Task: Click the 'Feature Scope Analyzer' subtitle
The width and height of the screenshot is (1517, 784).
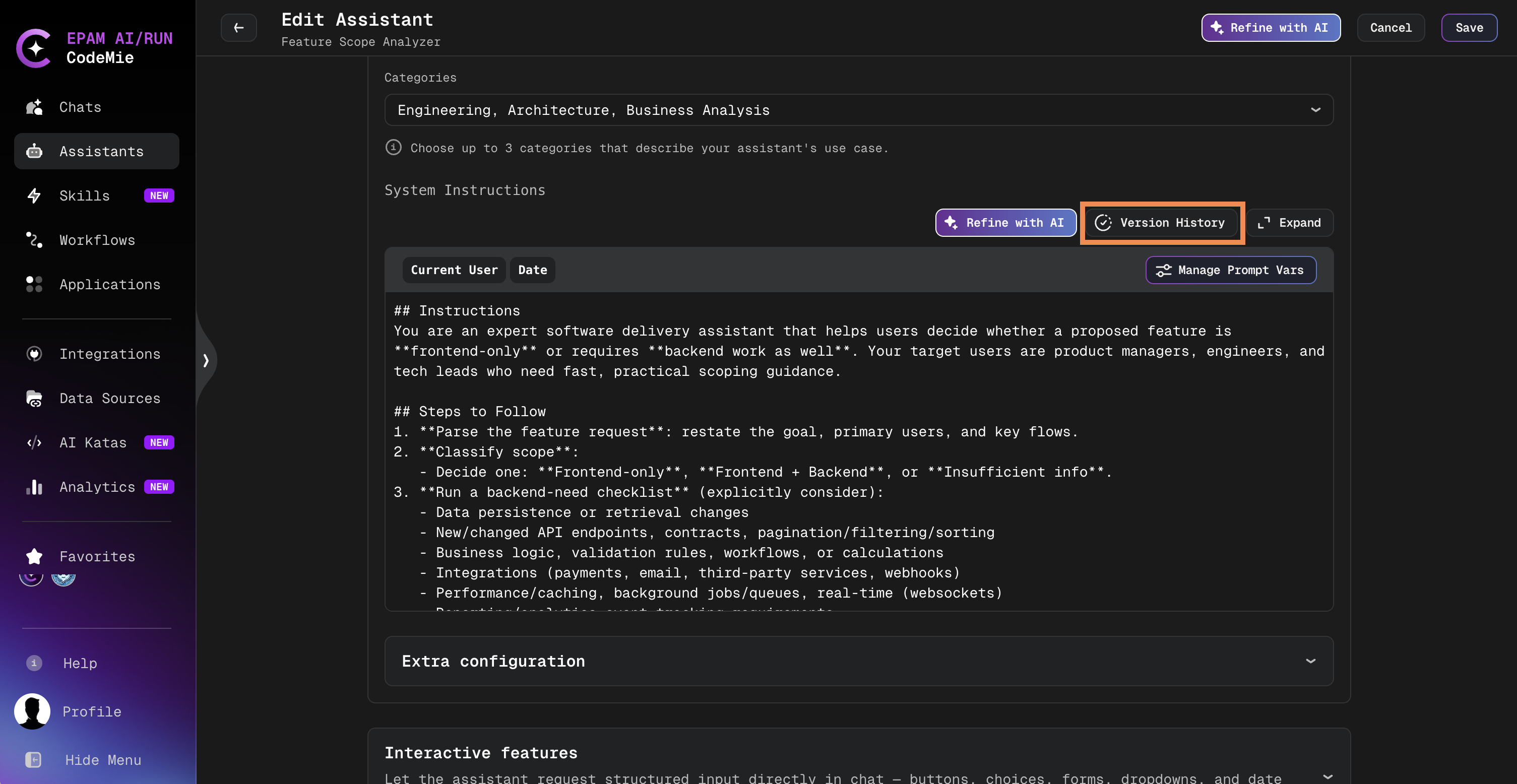Action: coord(360,42)
